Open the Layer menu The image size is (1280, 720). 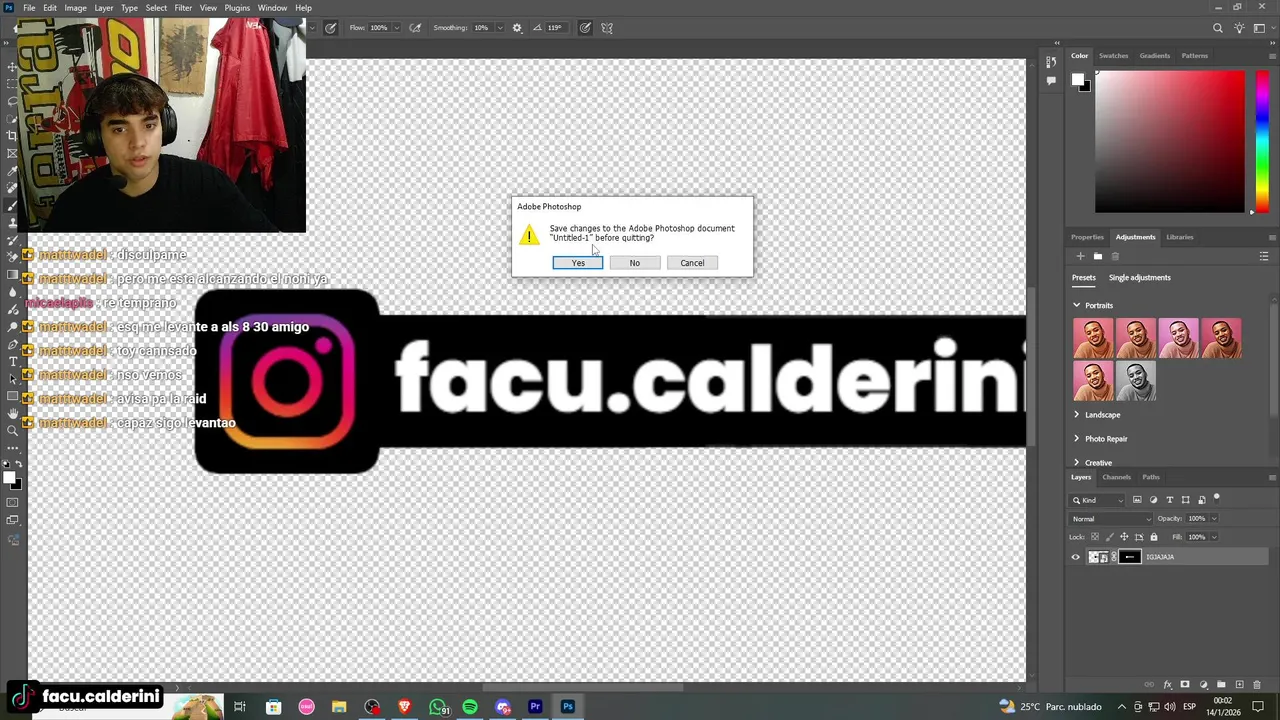(x=104, y=8)
